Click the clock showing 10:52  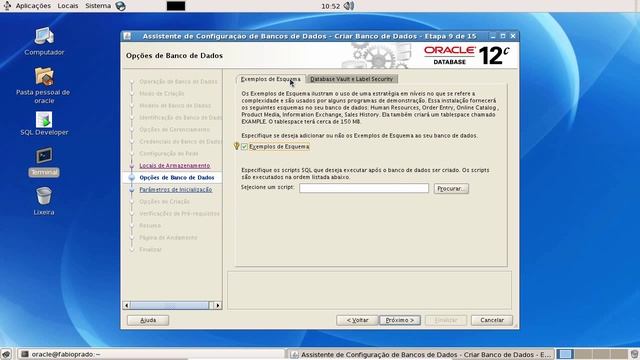330,6
